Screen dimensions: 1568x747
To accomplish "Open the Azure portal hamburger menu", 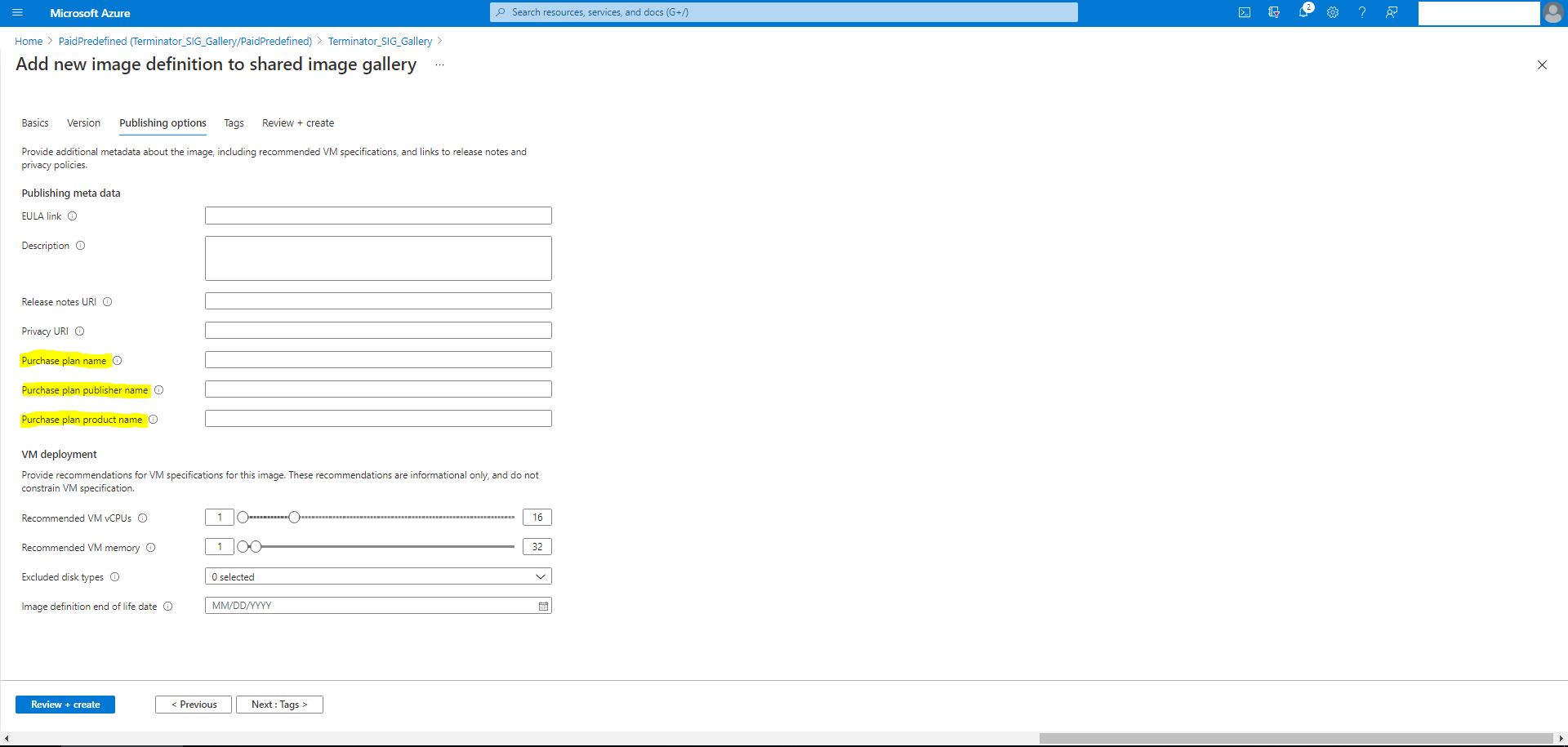I will pos(17,13).
